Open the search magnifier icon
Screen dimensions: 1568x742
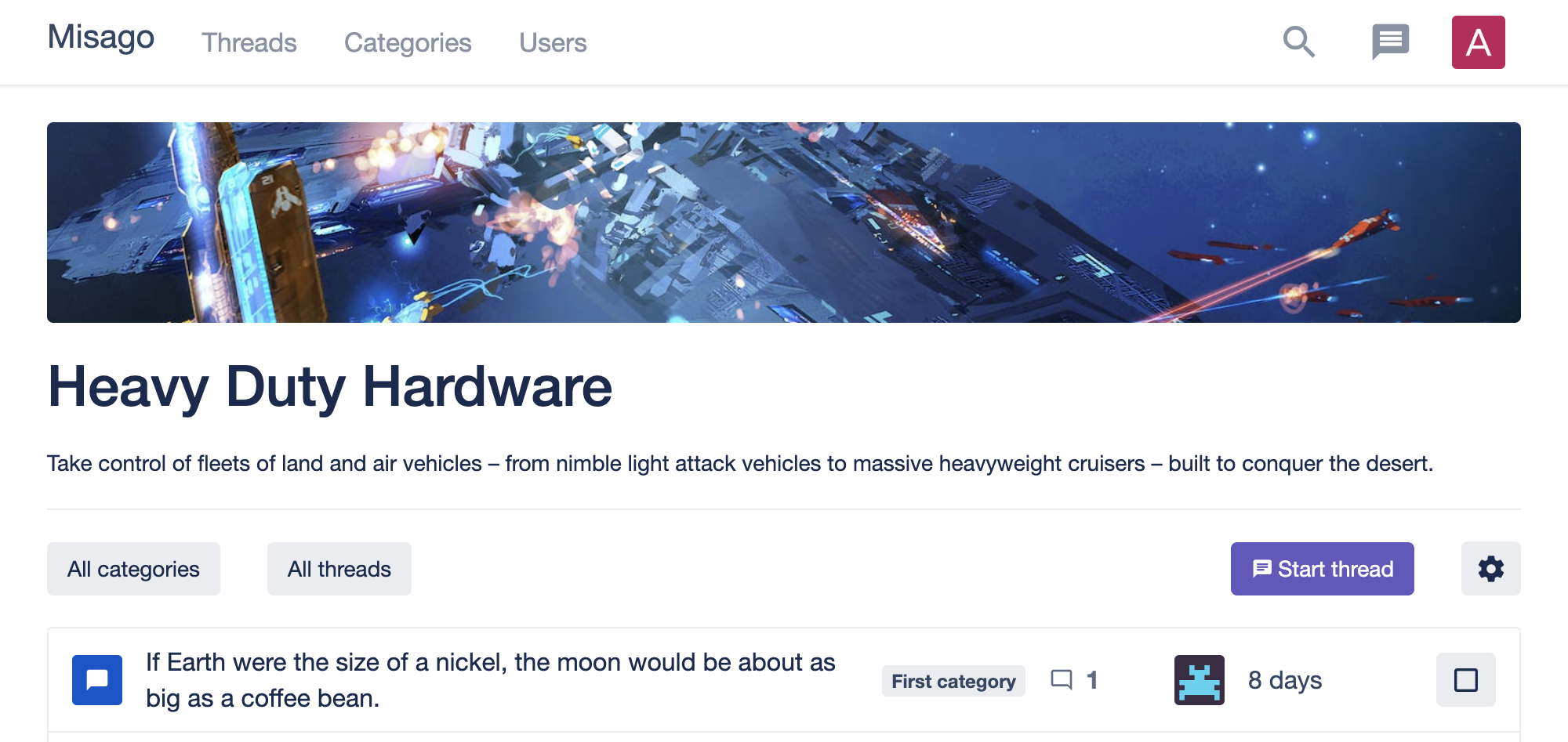point(1298,42)
